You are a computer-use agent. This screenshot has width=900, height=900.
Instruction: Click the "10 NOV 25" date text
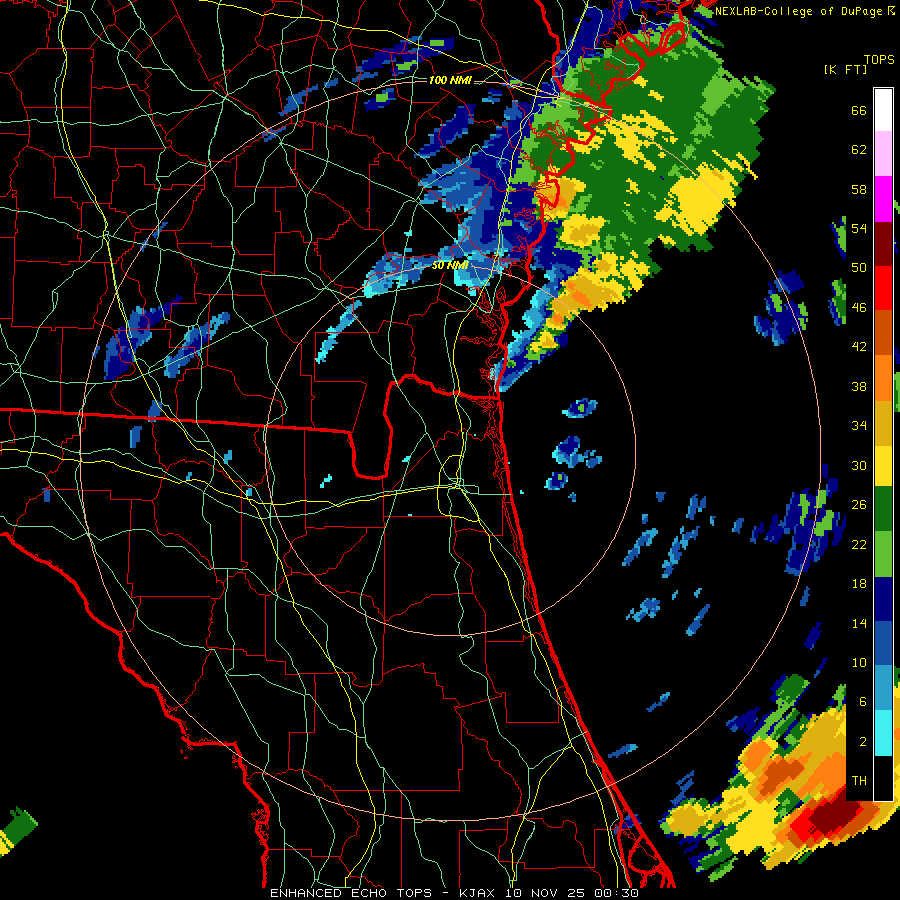point(548,893)
